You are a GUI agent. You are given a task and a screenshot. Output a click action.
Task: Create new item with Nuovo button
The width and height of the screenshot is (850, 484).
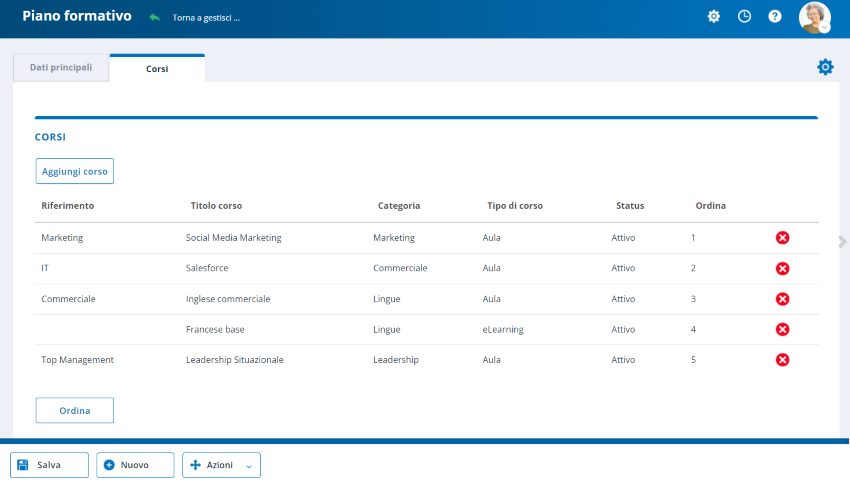[135, 465]
